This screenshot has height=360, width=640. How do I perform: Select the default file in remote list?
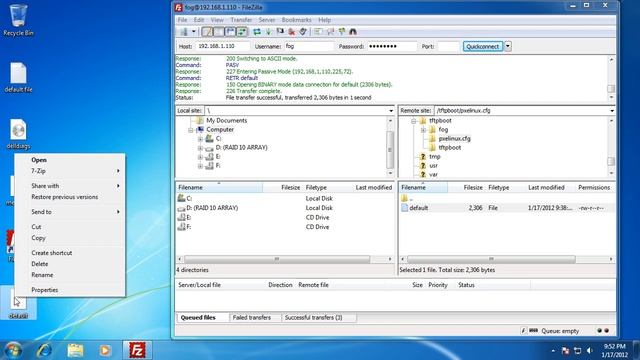coord(418,208)
